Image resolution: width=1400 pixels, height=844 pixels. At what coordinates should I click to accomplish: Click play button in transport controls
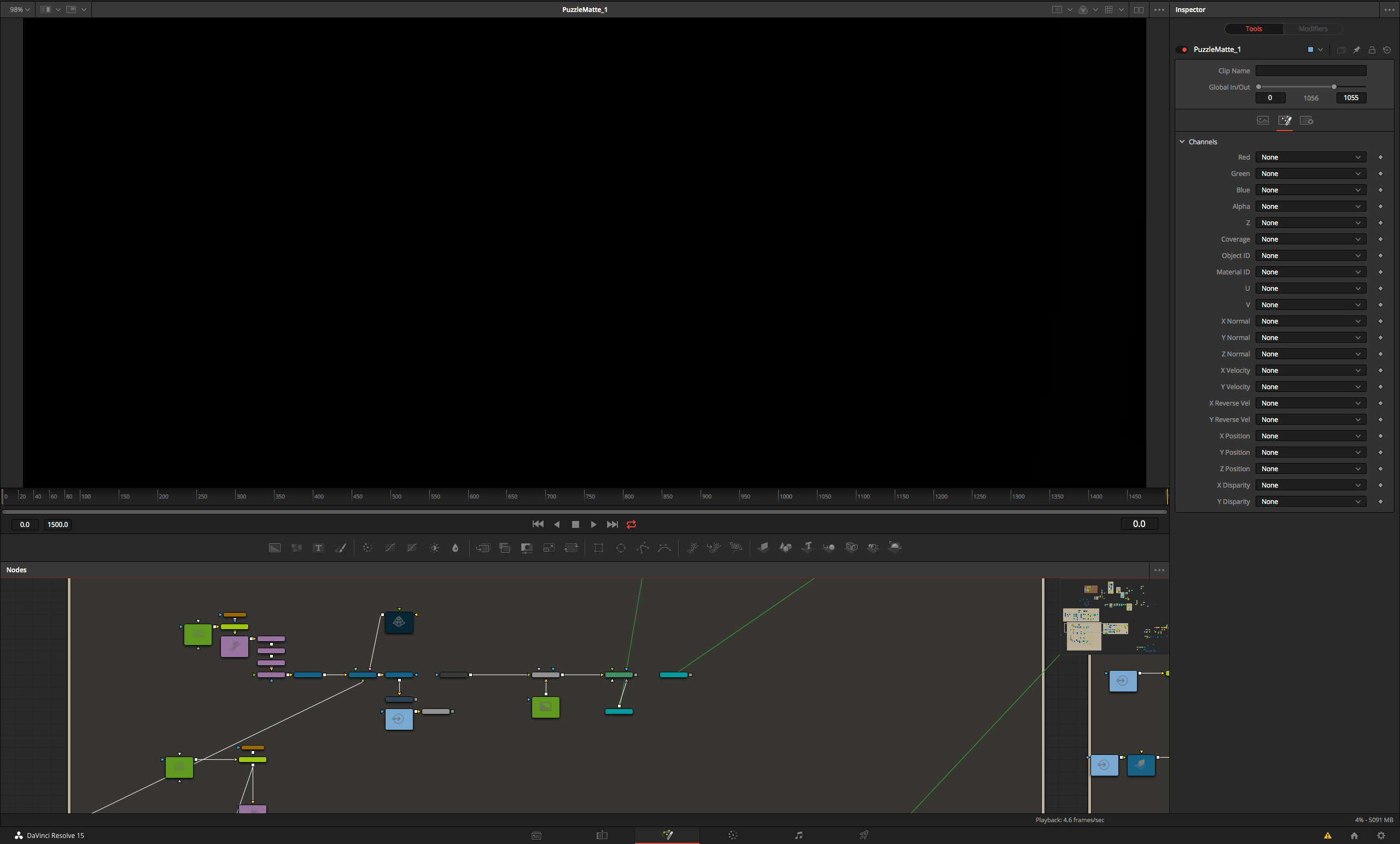click(x=593, y=524)
